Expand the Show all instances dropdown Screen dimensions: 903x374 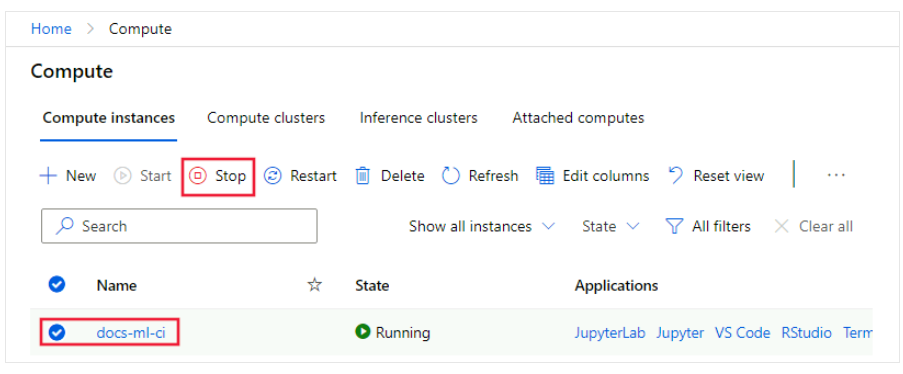[481, 226]
